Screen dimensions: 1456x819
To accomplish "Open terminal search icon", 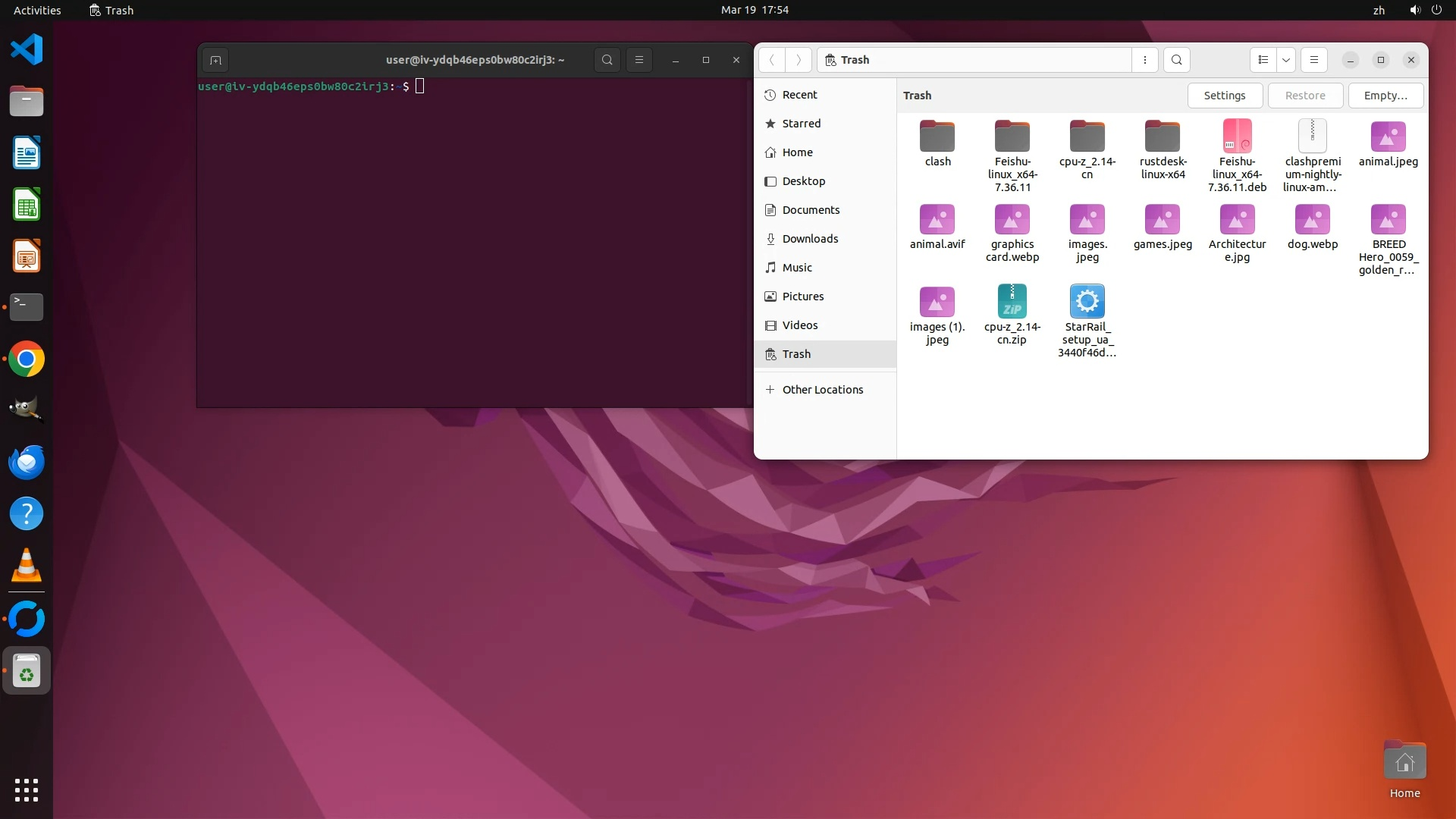I will pyautogui.click(x=607, y=60).
